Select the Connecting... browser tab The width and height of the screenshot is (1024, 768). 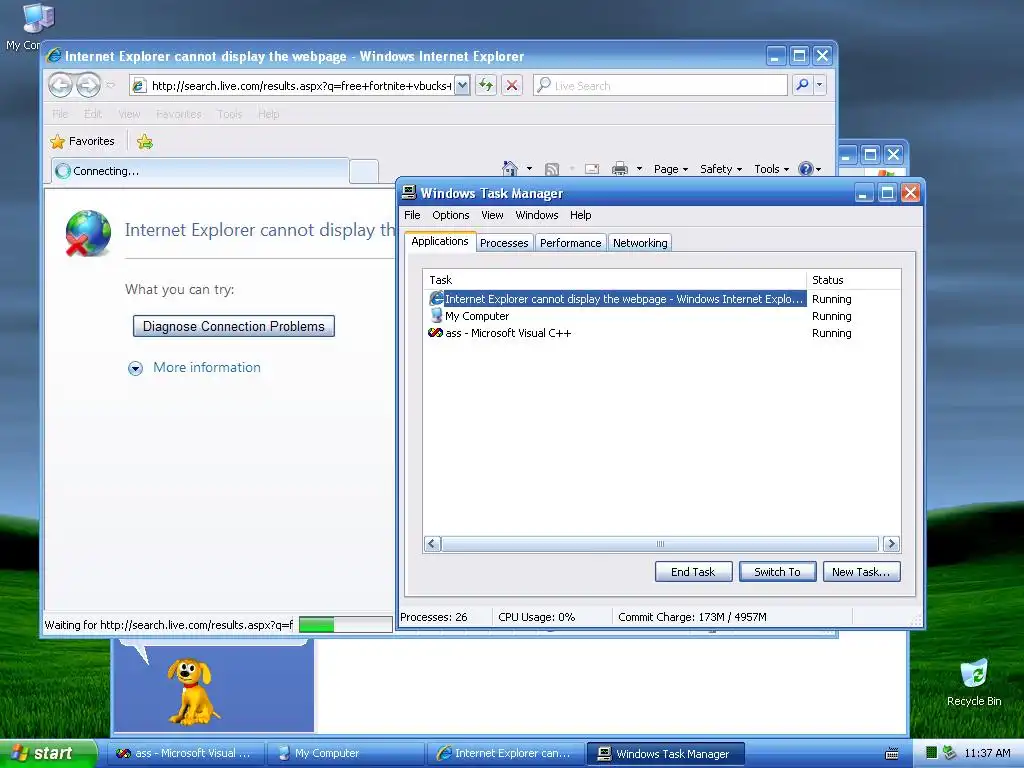[200, 171]
